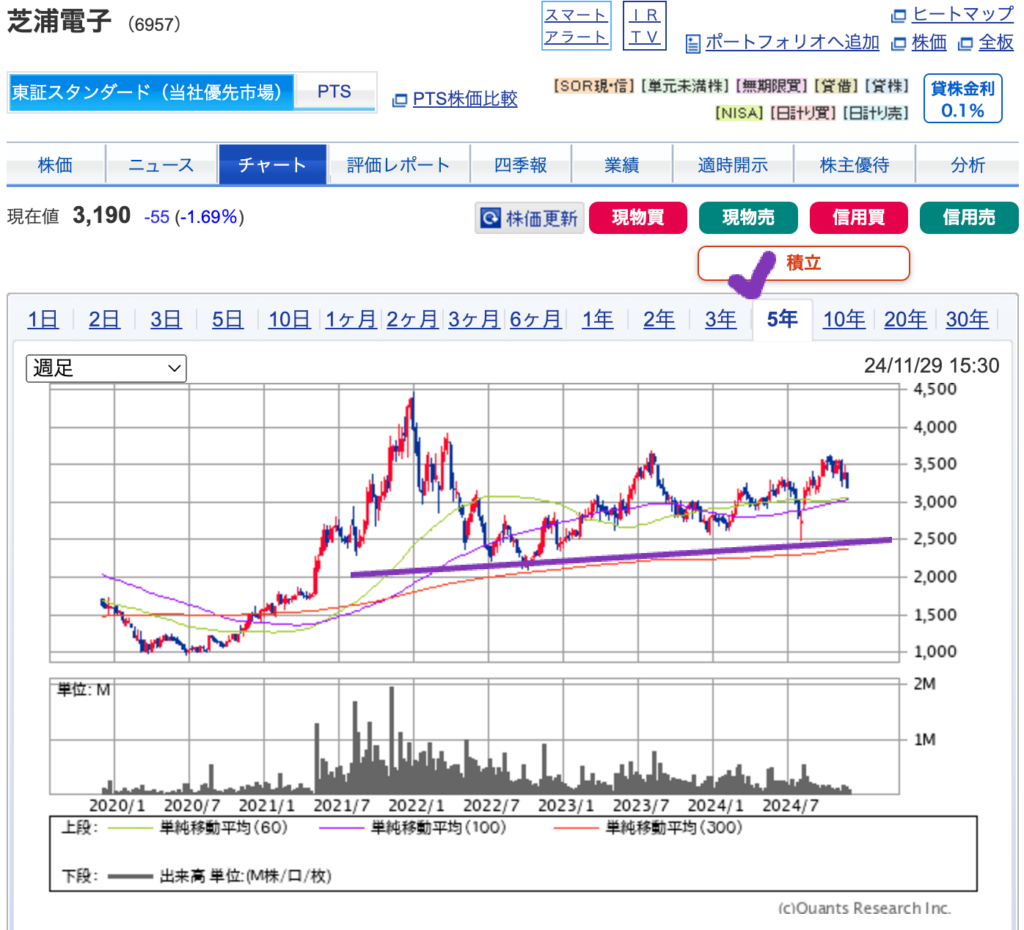
Task: Set chart period to 3ヶ月
Action: [473, 319]
